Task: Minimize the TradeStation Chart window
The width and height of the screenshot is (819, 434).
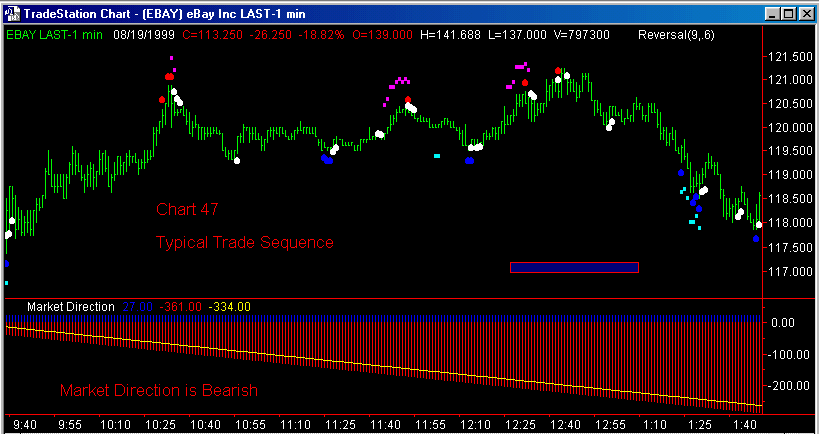Action: click(773, 14)
